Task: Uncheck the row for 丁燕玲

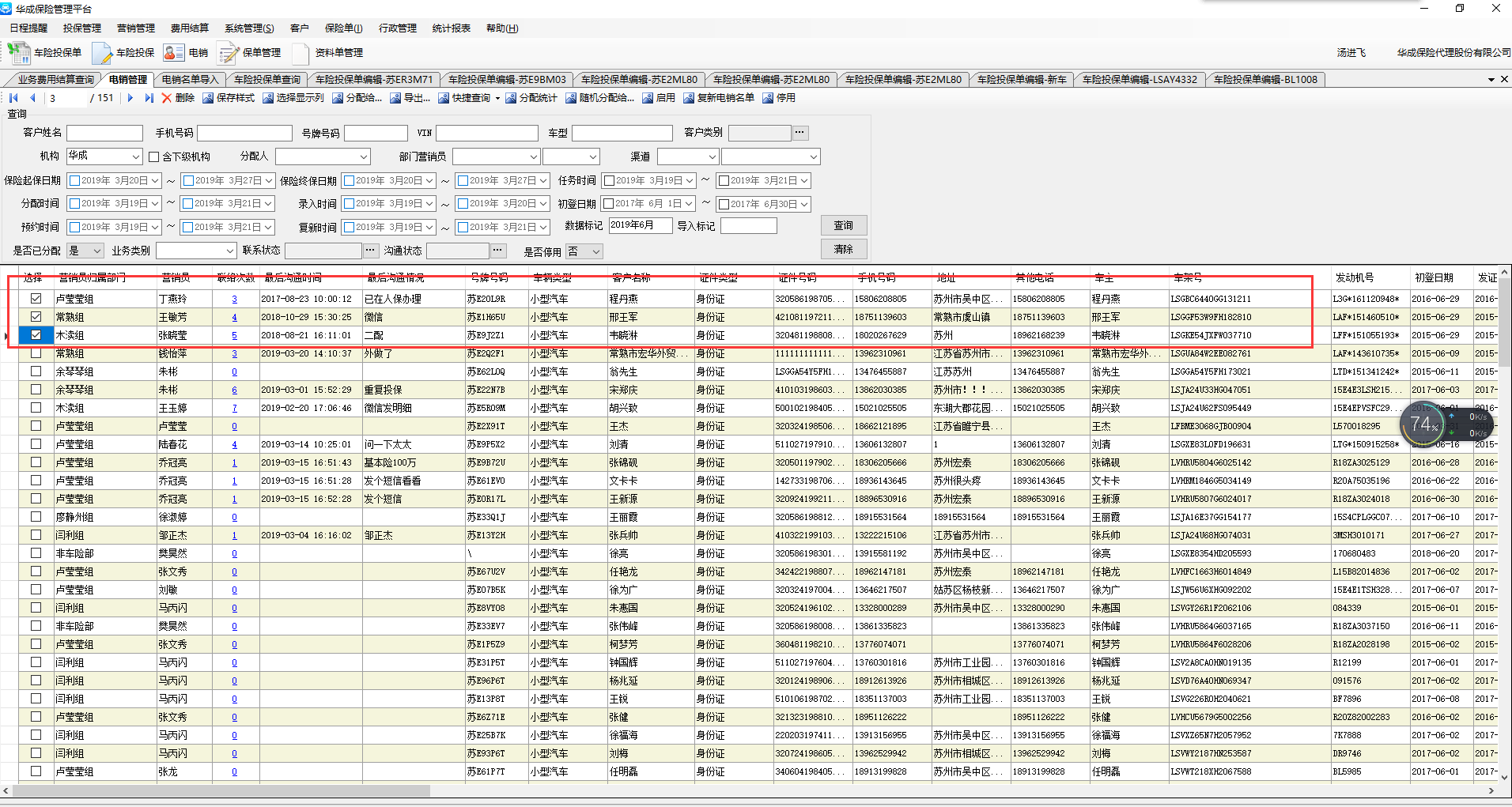Action: [36, 299]
